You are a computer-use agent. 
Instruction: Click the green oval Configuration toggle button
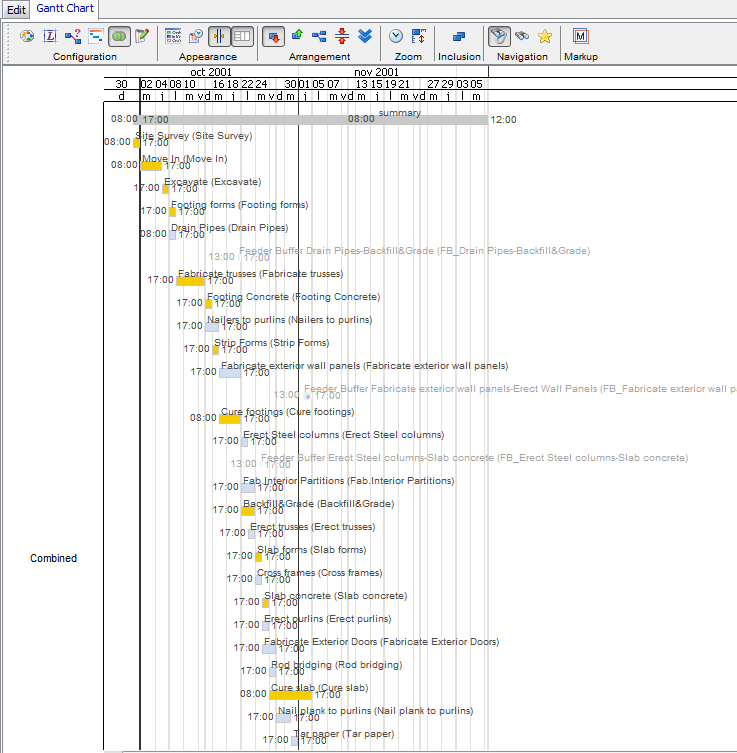click(119, 36)
